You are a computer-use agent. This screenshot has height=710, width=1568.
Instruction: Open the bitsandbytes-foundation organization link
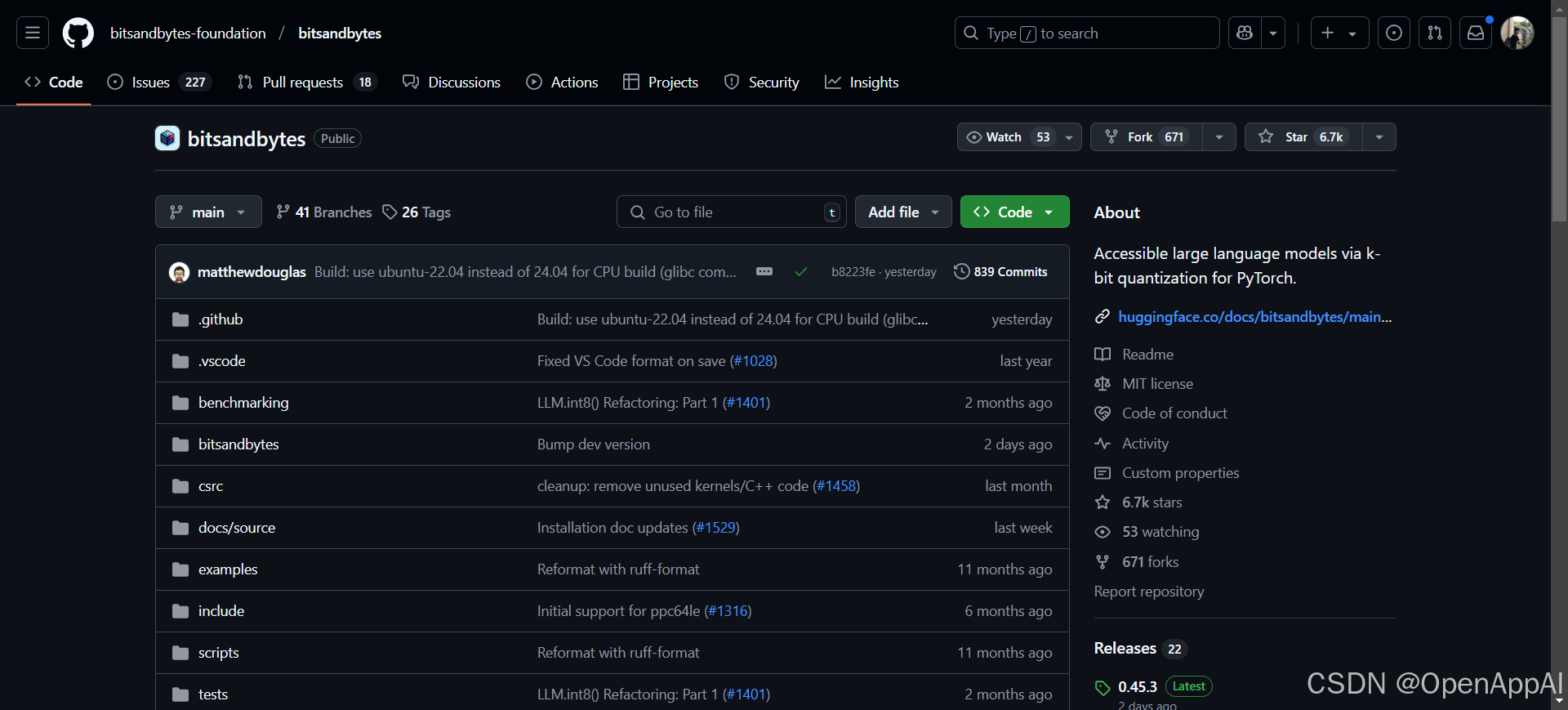pyautogui.click(x=188, y=33)
